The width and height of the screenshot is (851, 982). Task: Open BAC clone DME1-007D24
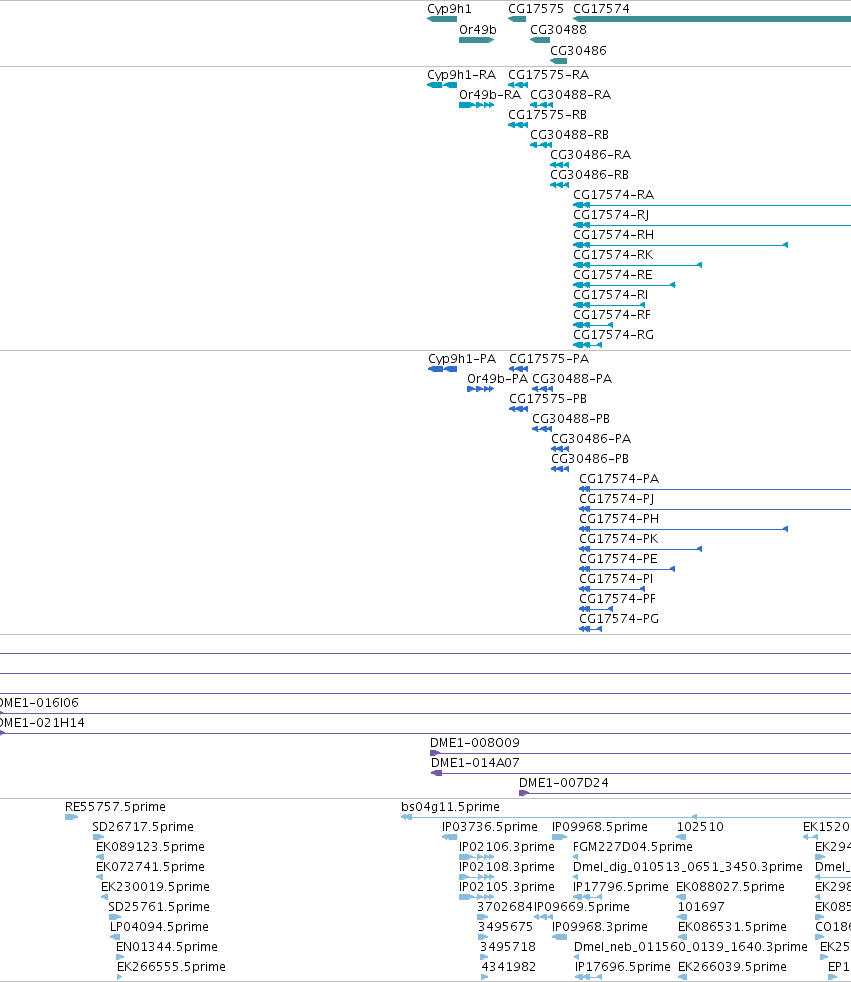pyautogui.click(x=564, y=783)
